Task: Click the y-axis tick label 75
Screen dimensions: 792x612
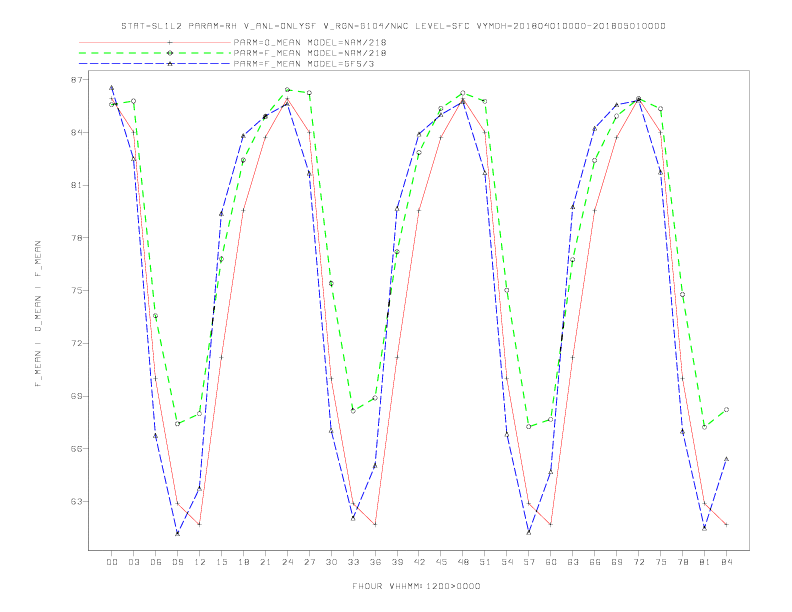Action: pyautogui.click(x=79, y=290)
